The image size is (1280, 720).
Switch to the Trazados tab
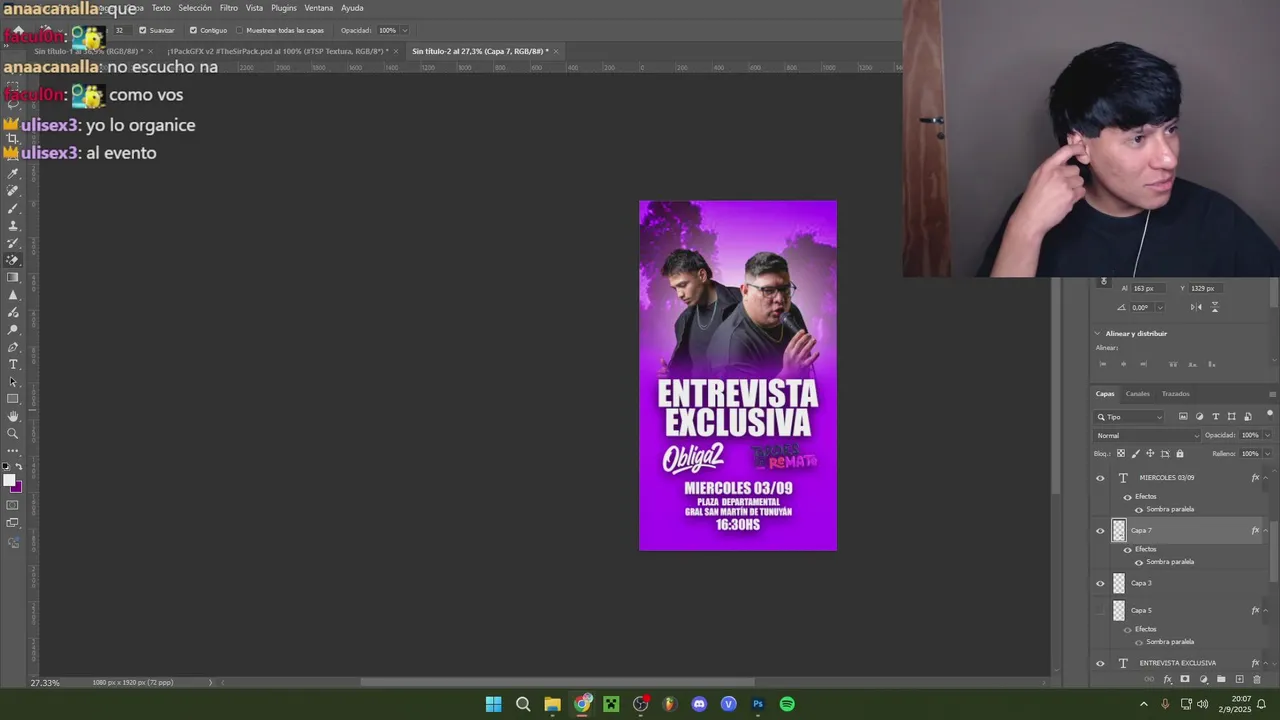click(1176, 393)
